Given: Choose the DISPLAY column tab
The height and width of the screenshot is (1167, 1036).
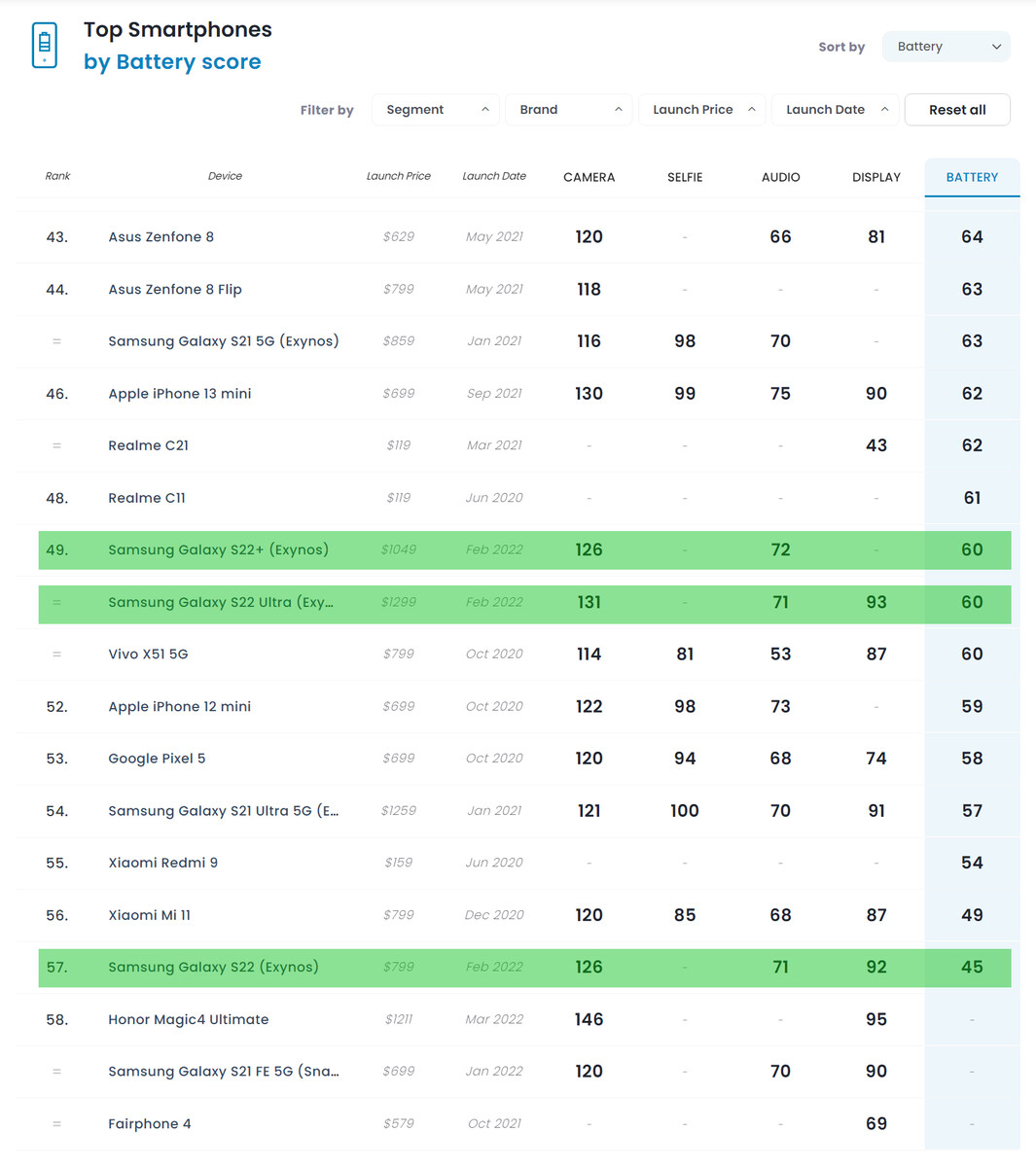Looking at the screenshot, I should (x=875, y=177).
